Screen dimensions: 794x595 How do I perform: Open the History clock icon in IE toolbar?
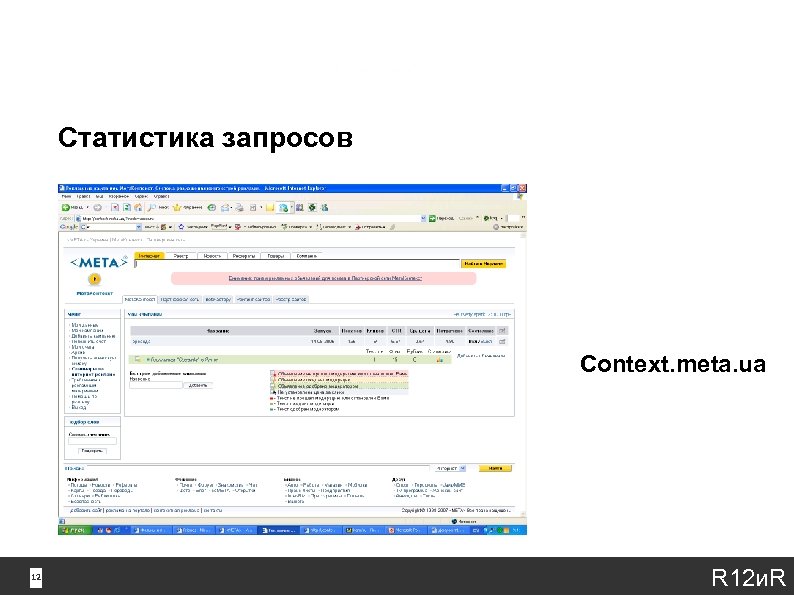(x=212, y=207)
